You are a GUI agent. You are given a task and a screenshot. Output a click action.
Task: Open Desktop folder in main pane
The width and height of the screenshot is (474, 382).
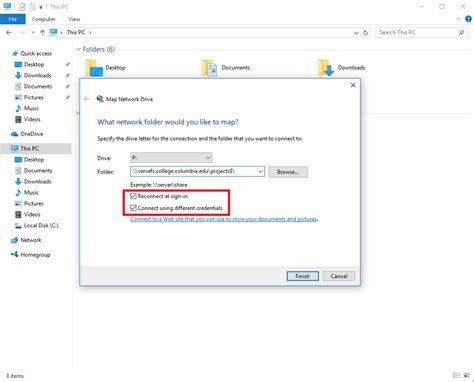coord(106,68)
